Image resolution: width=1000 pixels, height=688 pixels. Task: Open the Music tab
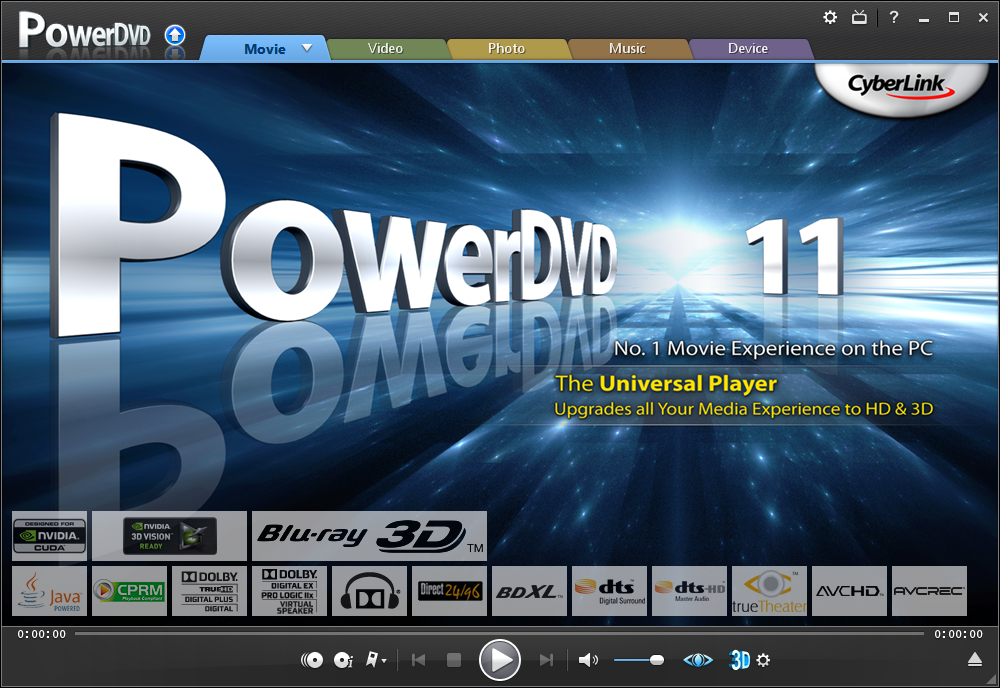pos(627,48)
